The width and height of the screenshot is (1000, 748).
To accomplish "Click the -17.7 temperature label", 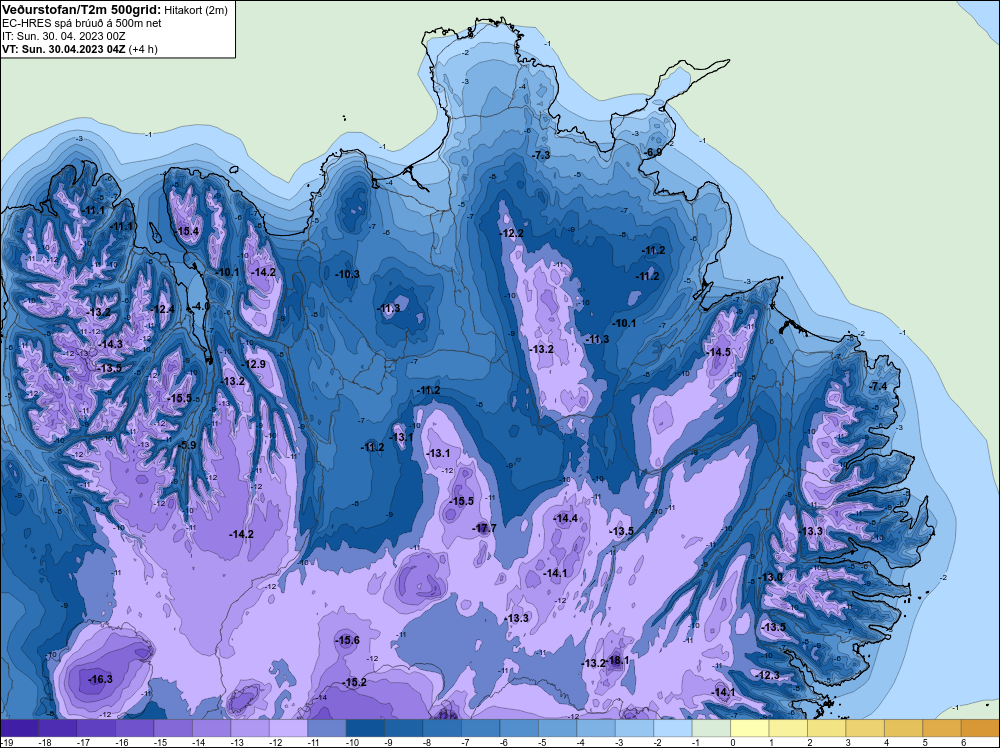I will pos(484,528).
